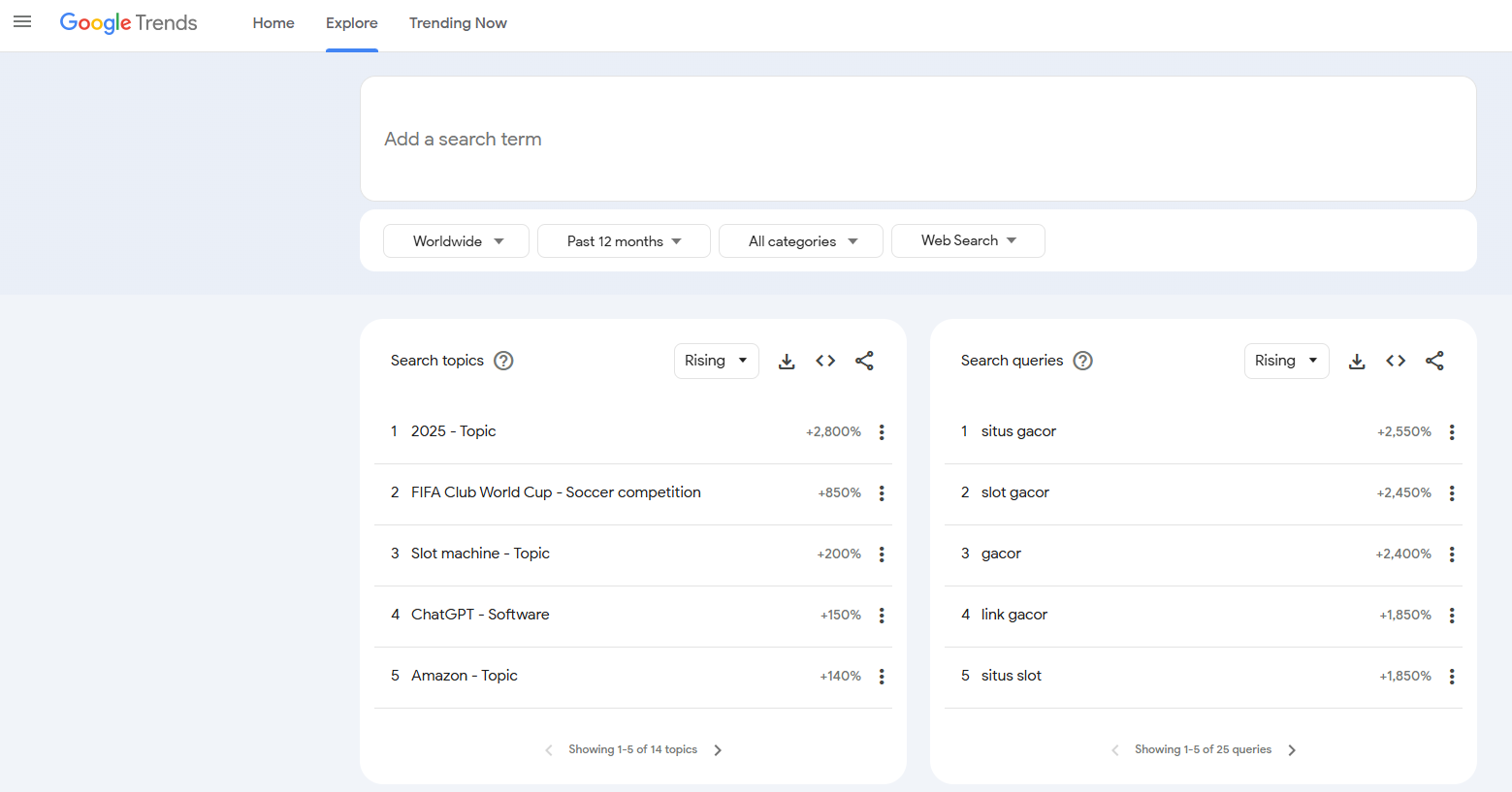Image resolution: width=1512 pixels, height=792 pixels.
Task: Open more options for ChatGPT topic
Action: [x=882, y=616]
